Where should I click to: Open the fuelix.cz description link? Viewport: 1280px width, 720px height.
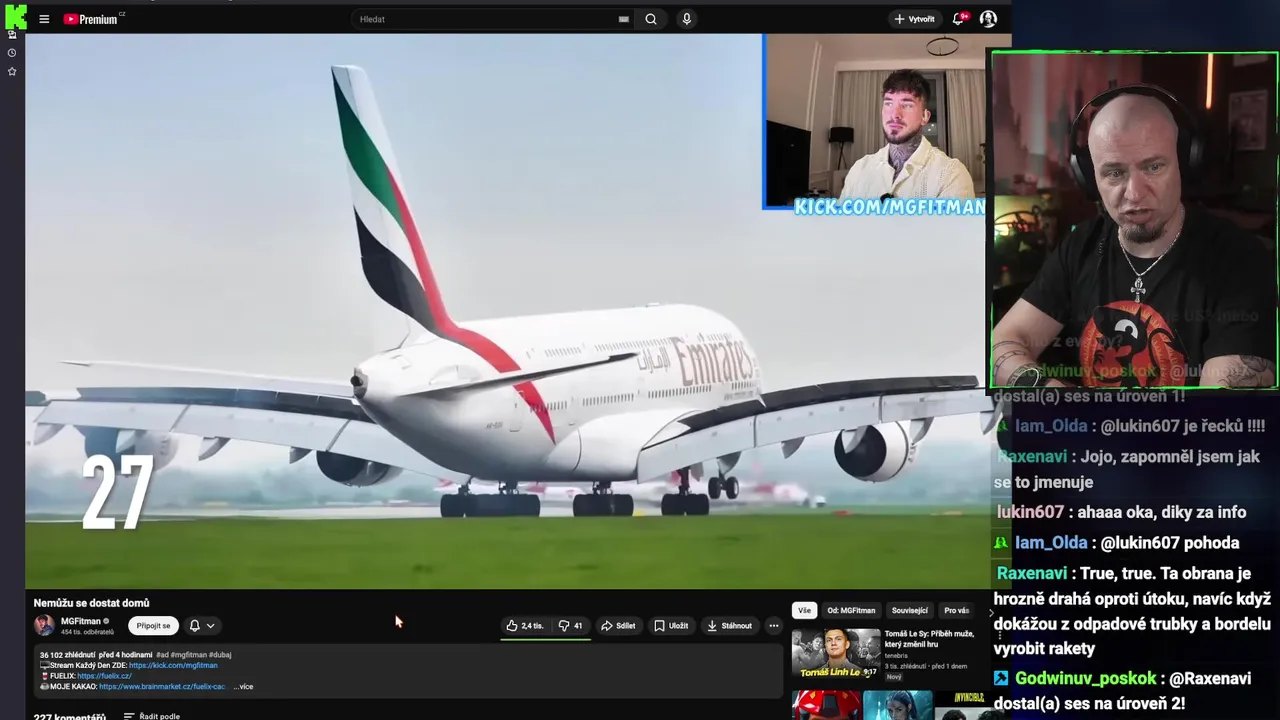tap(104, 676)
